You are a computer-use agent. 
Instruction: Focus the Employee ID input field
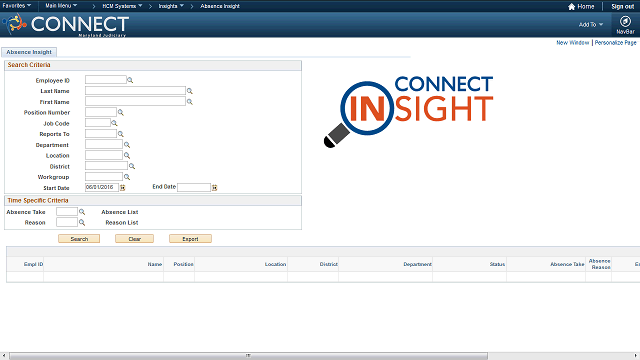coord(106,80)
